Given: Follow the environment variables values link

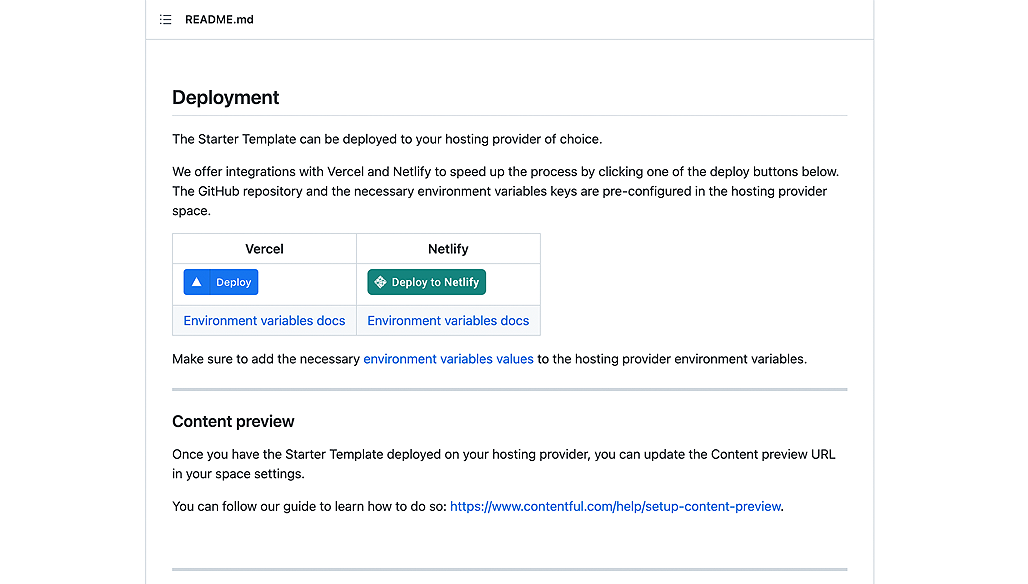Looking at the screenshot, I should coord(448,359).
